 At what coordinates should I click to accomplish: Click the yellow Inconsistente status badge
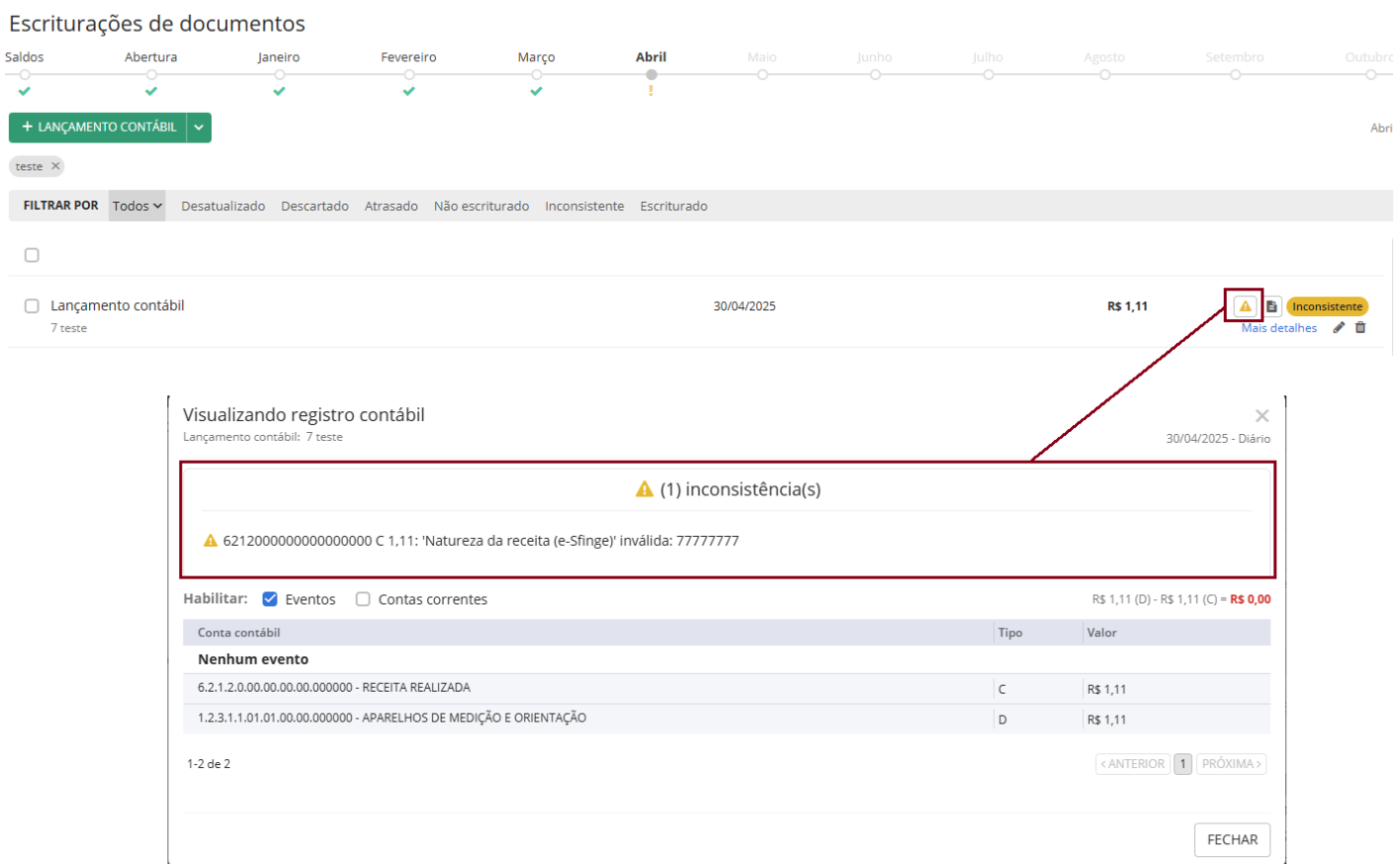click(x=1327, y=306)
